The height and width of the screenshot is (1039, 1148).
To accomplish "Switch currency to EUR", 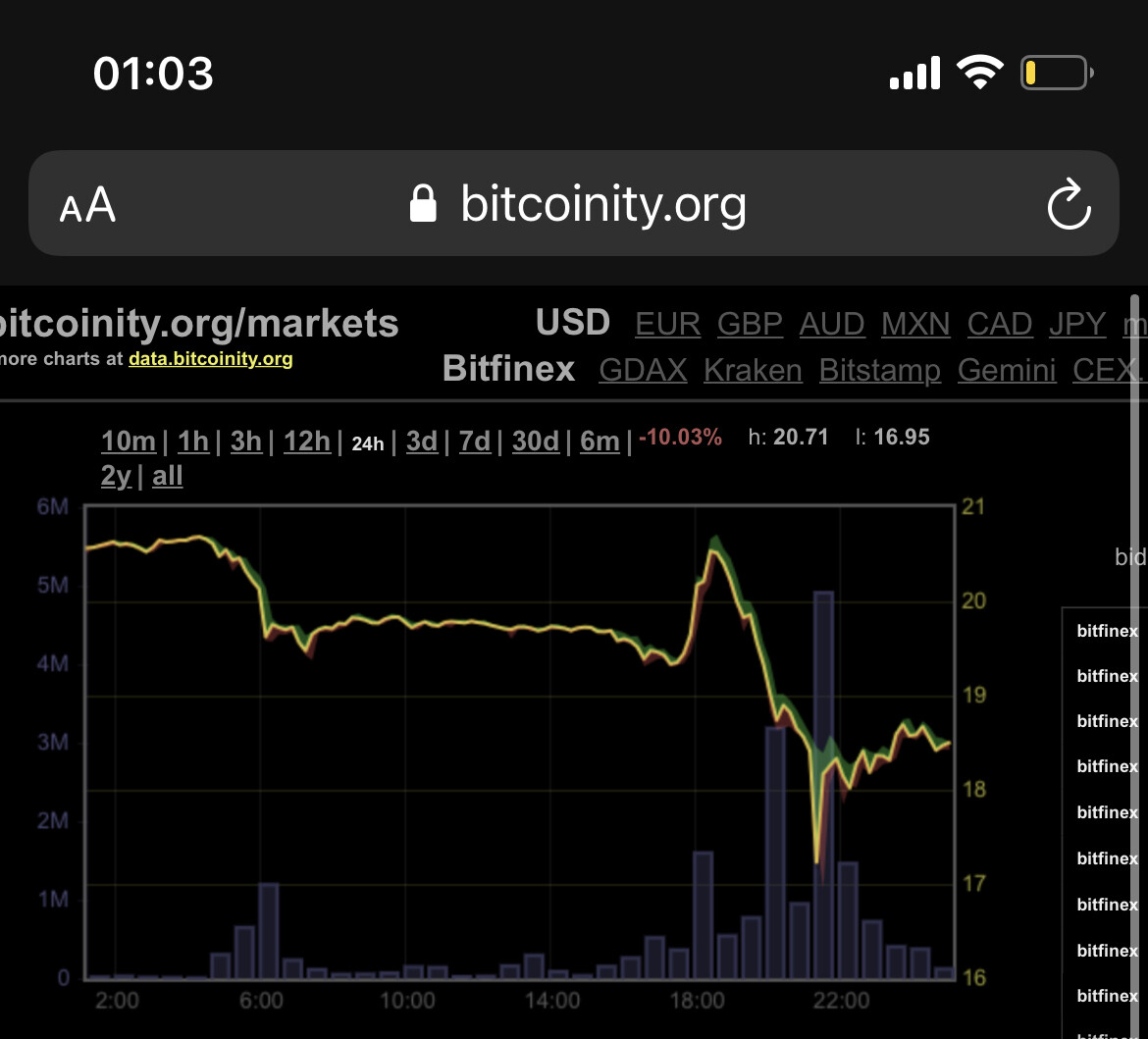I will (667, 324).
